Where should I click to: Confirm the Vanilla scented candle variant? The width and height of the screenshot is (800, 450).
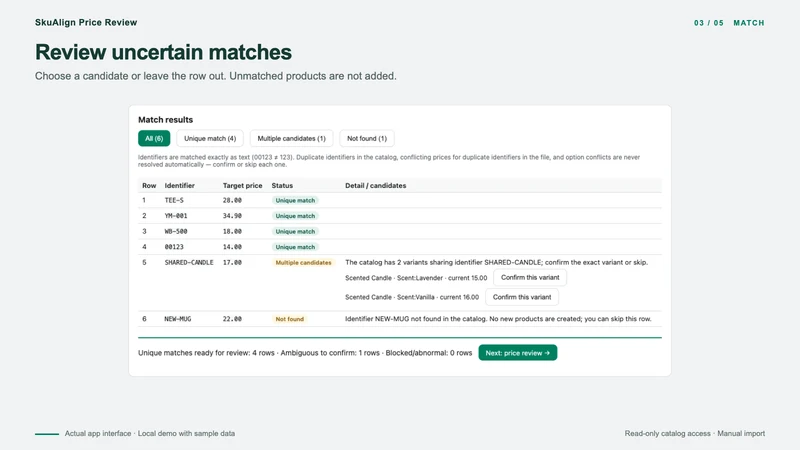click(x=521, y=297)
